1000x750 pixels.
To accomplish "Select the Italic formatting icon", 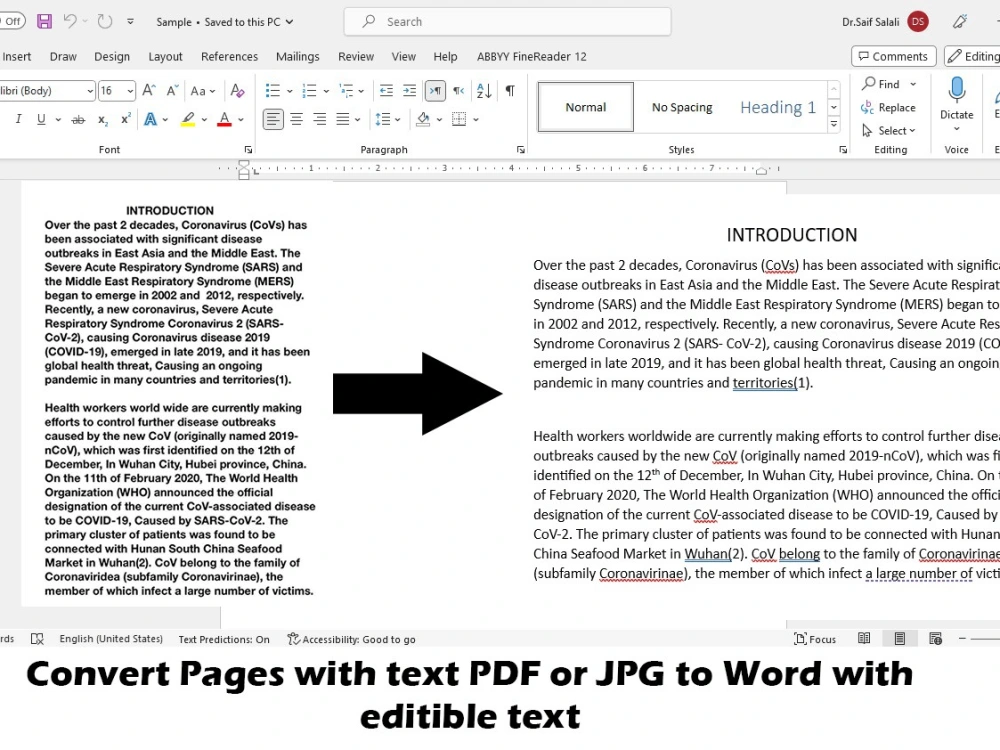I will (x=19, y=119).
